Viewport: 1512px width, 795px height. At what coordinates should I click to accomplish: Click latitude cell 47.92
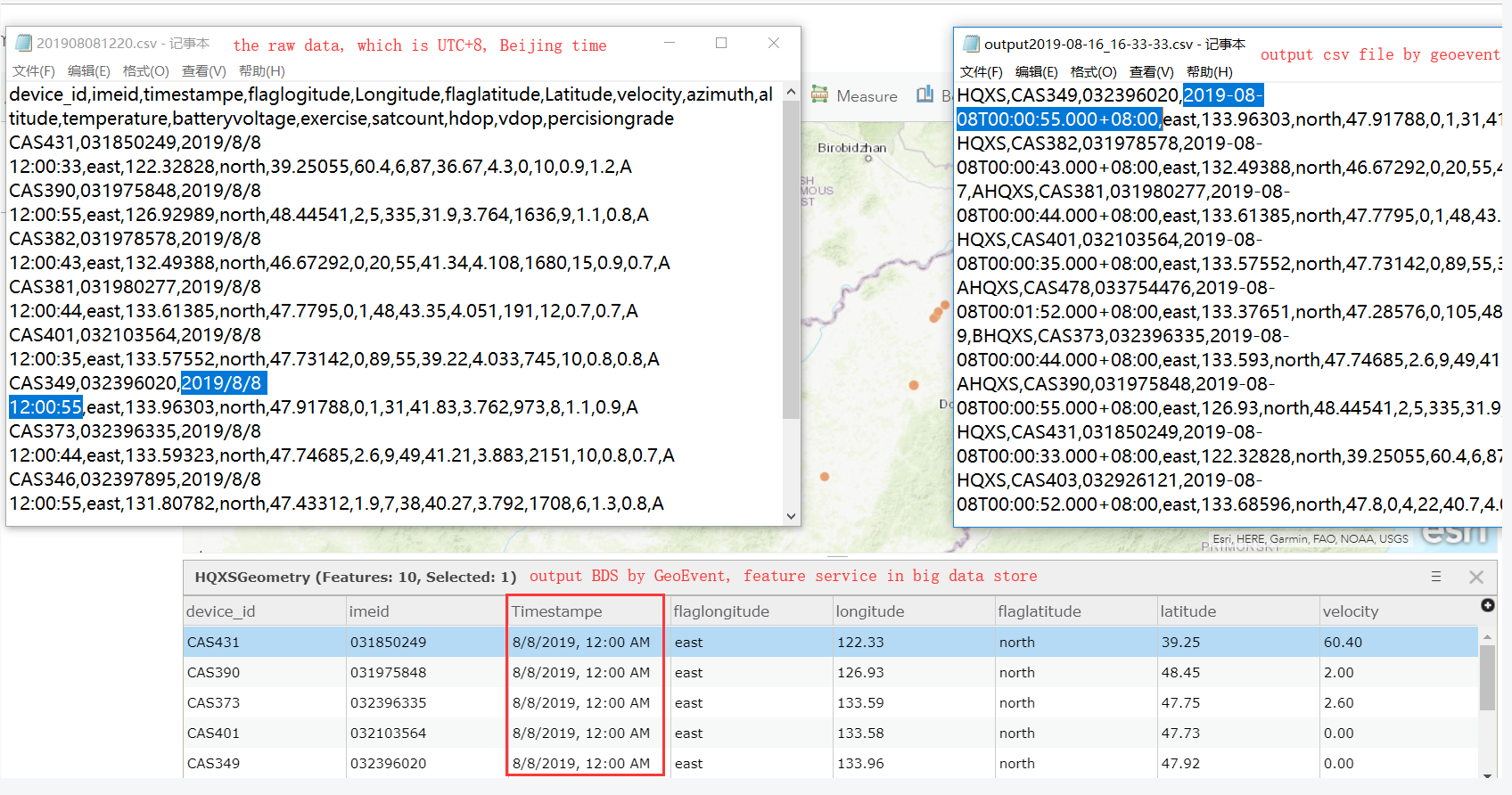(x=1238, y=763)
